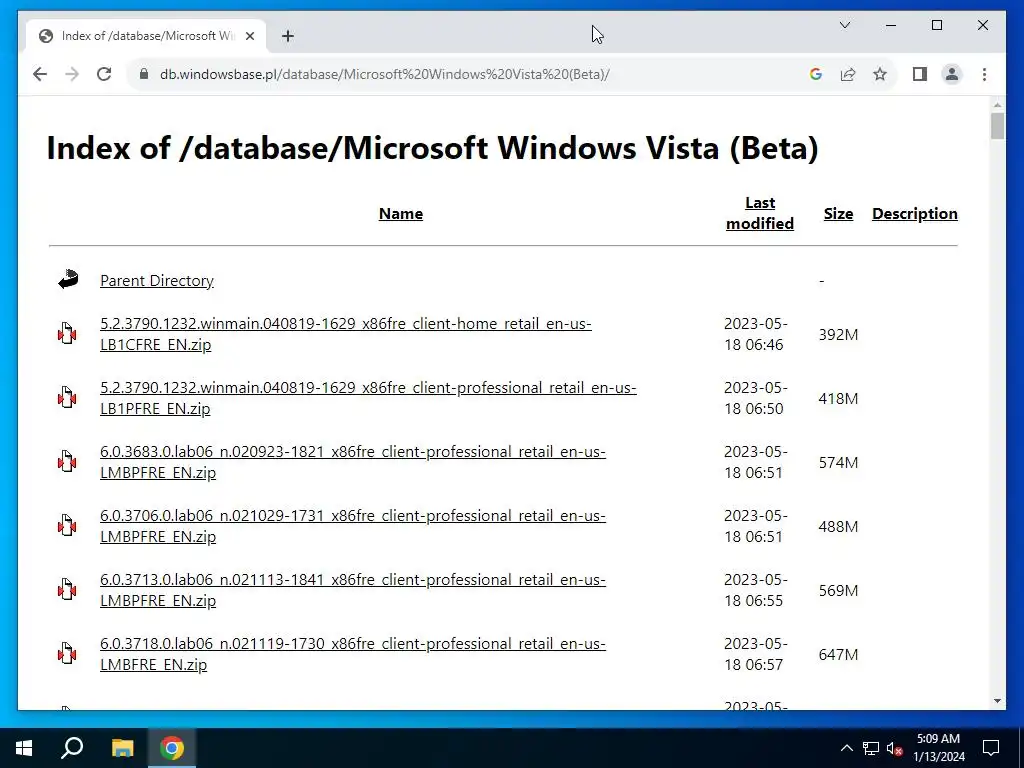The height and width of the screenshot is (768, 1024).
Task: Click the 488M size value
Action: tap(838, 526)
